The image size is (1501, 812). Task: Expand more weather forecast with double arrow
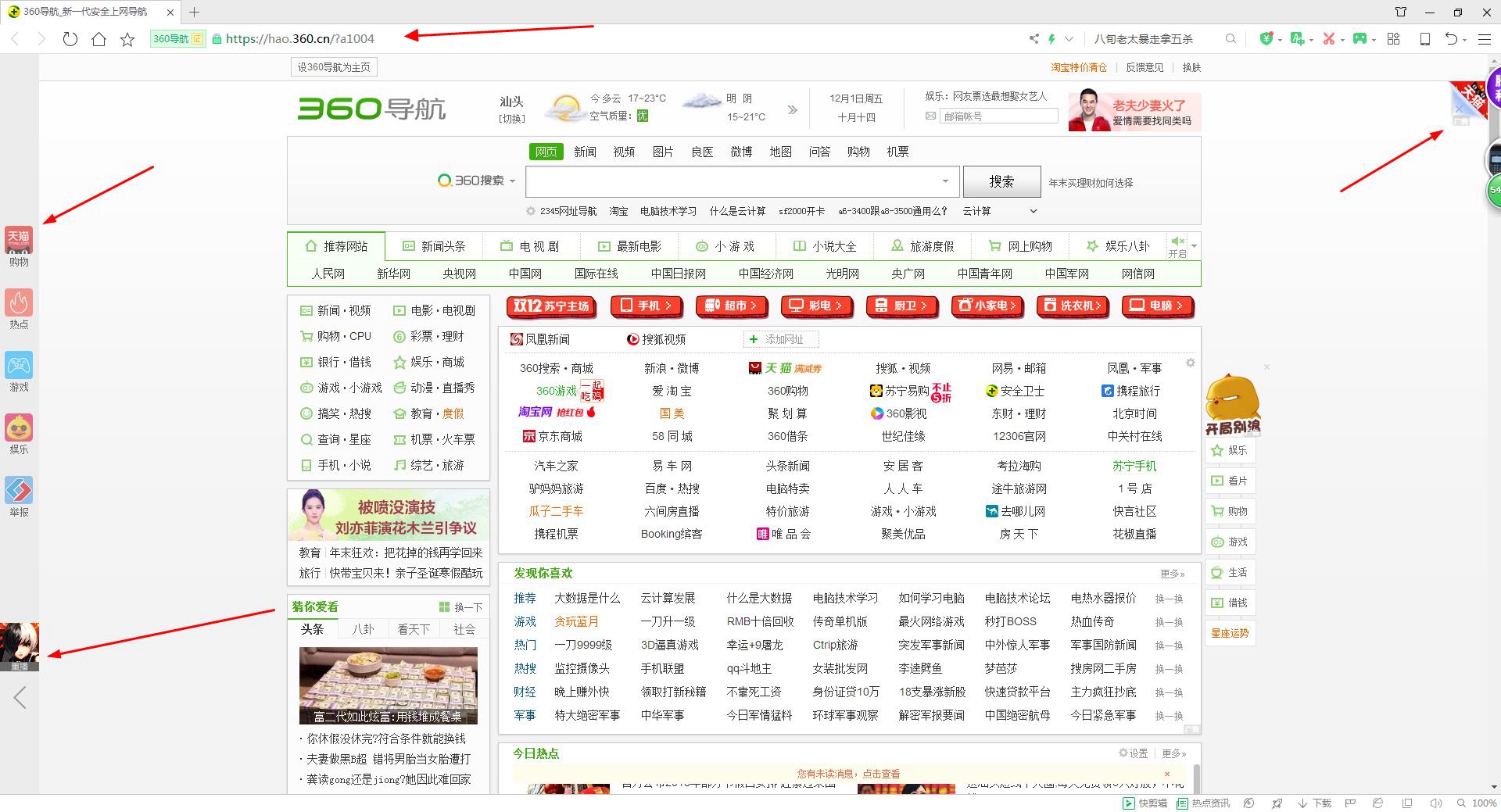click(792, 109)
